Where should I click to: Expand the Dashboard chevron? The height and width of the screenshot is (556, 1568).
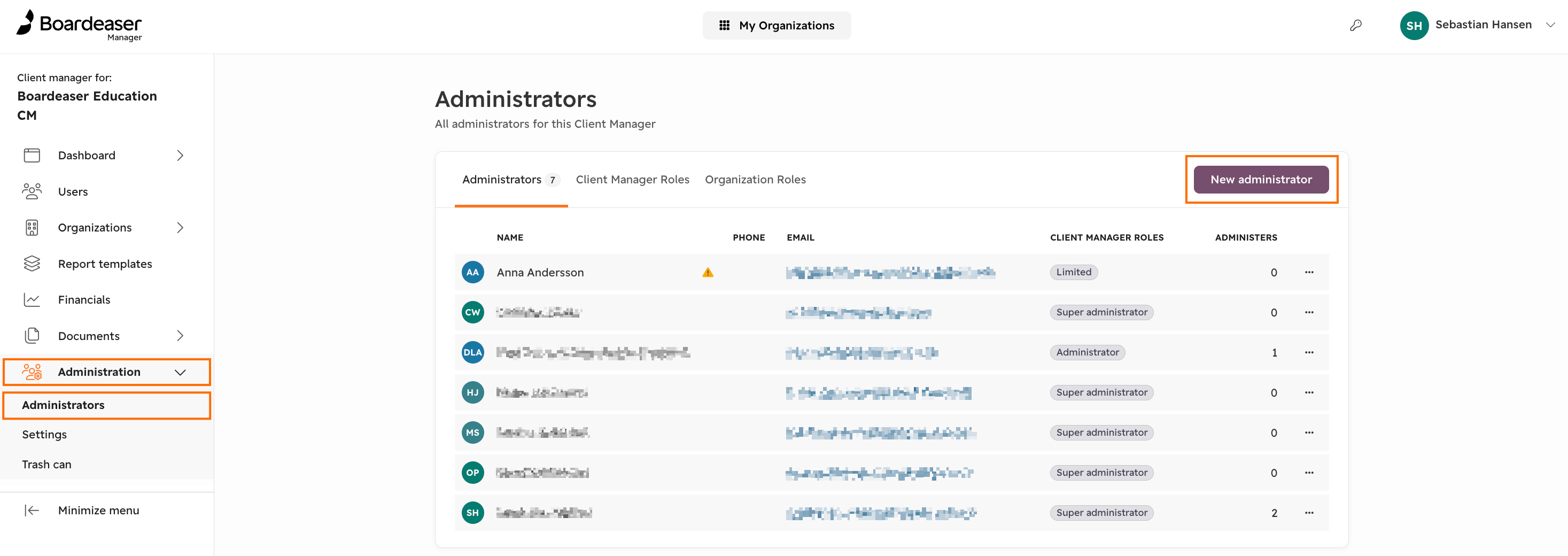pyautogui.click(x=180, y=155)
